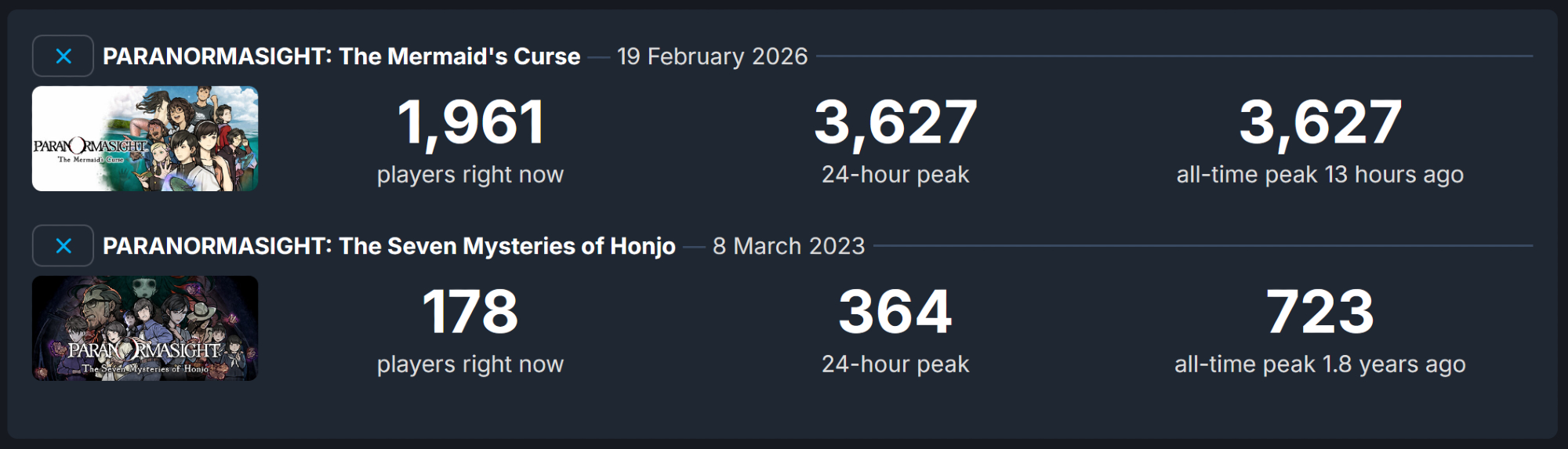Click the 3,627 24-hour peak number
The image size is (1568, 449).
[x=895, y=123]
